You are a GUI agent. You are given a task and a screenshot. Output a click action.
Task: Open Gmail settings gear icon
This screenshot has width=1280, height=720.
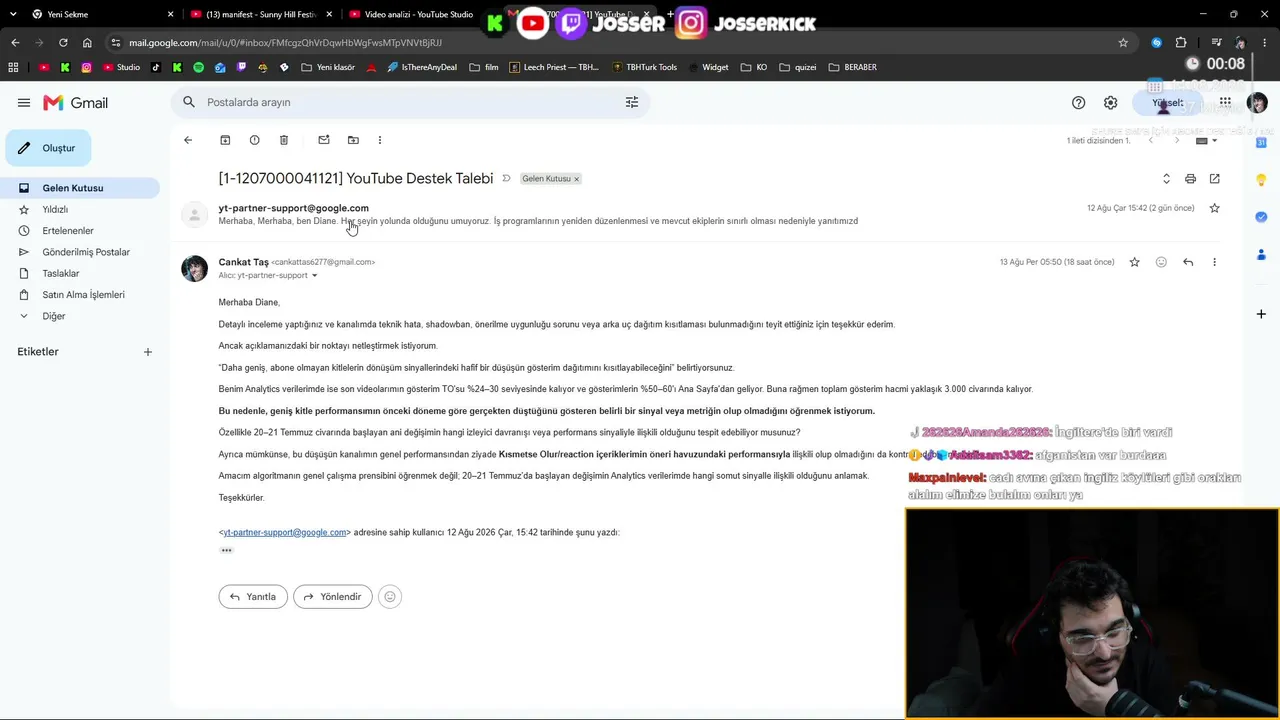click(1110, 103)
